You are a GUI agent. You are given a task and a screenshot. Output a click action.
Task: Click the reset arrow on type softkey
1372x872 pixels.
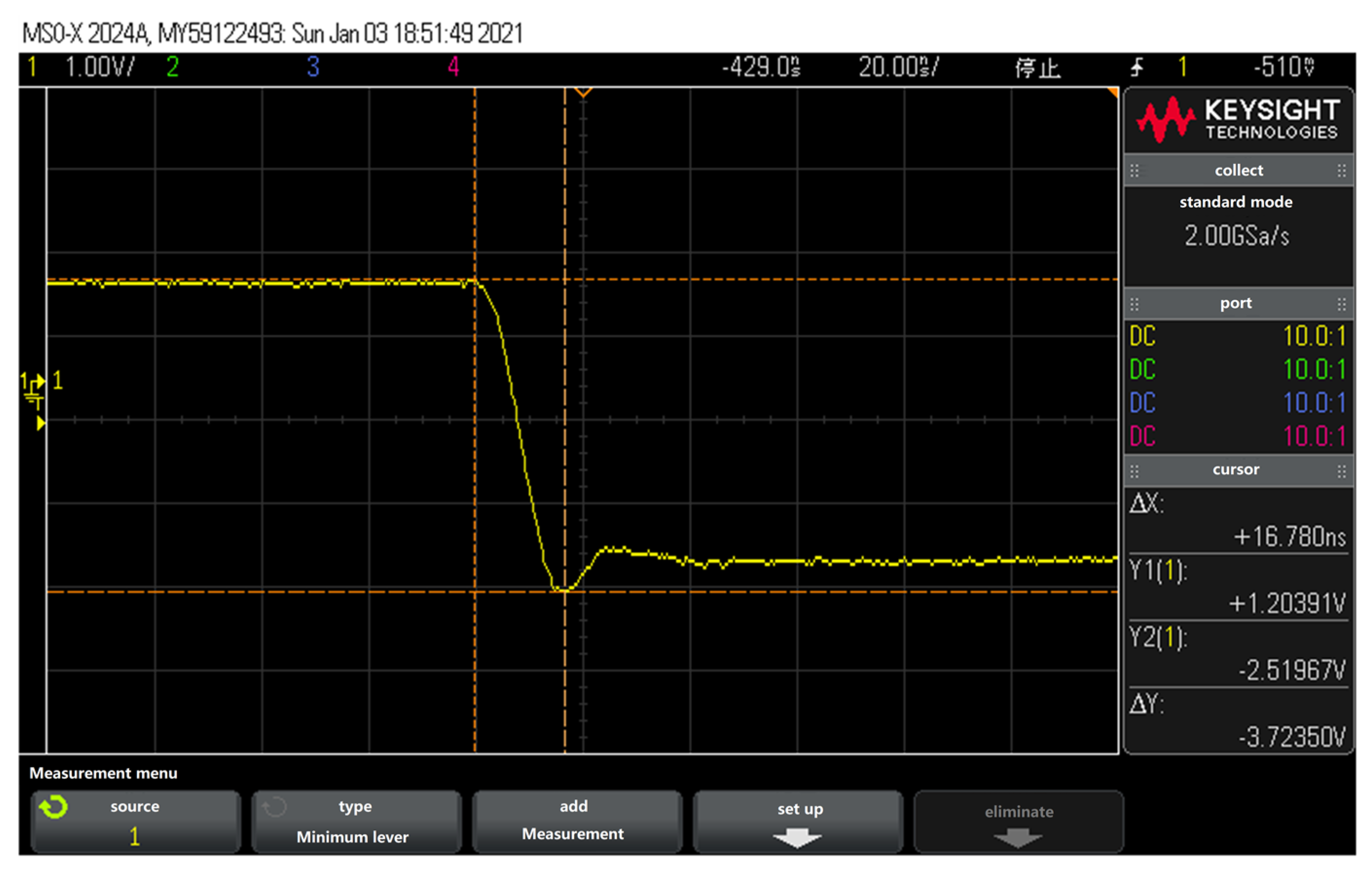point(273,806)
